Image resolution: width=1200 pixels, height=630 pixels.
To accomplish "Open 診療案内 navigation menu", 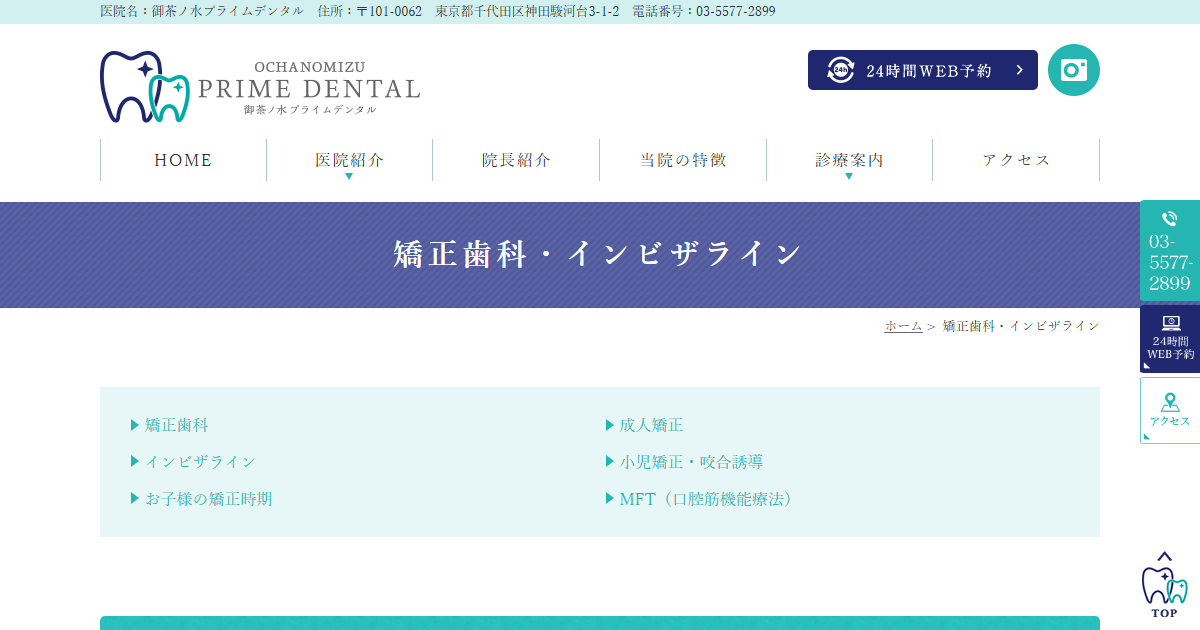I will 849,160.
